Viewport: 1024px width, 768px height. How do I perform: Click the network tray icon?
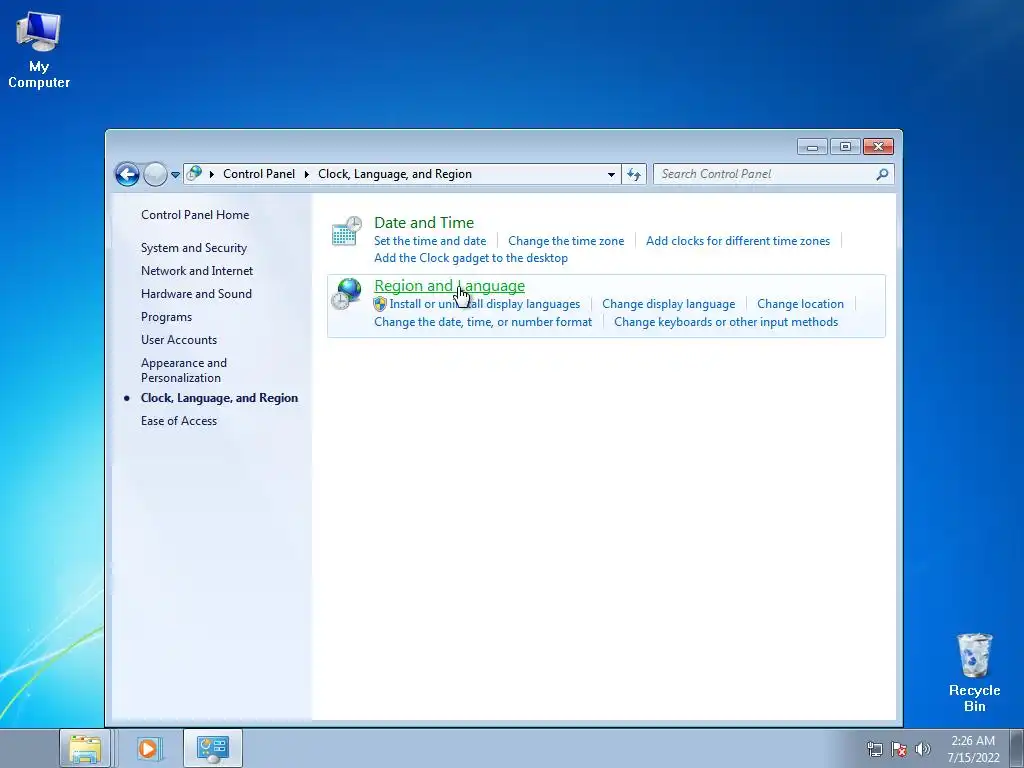[874, 749]
